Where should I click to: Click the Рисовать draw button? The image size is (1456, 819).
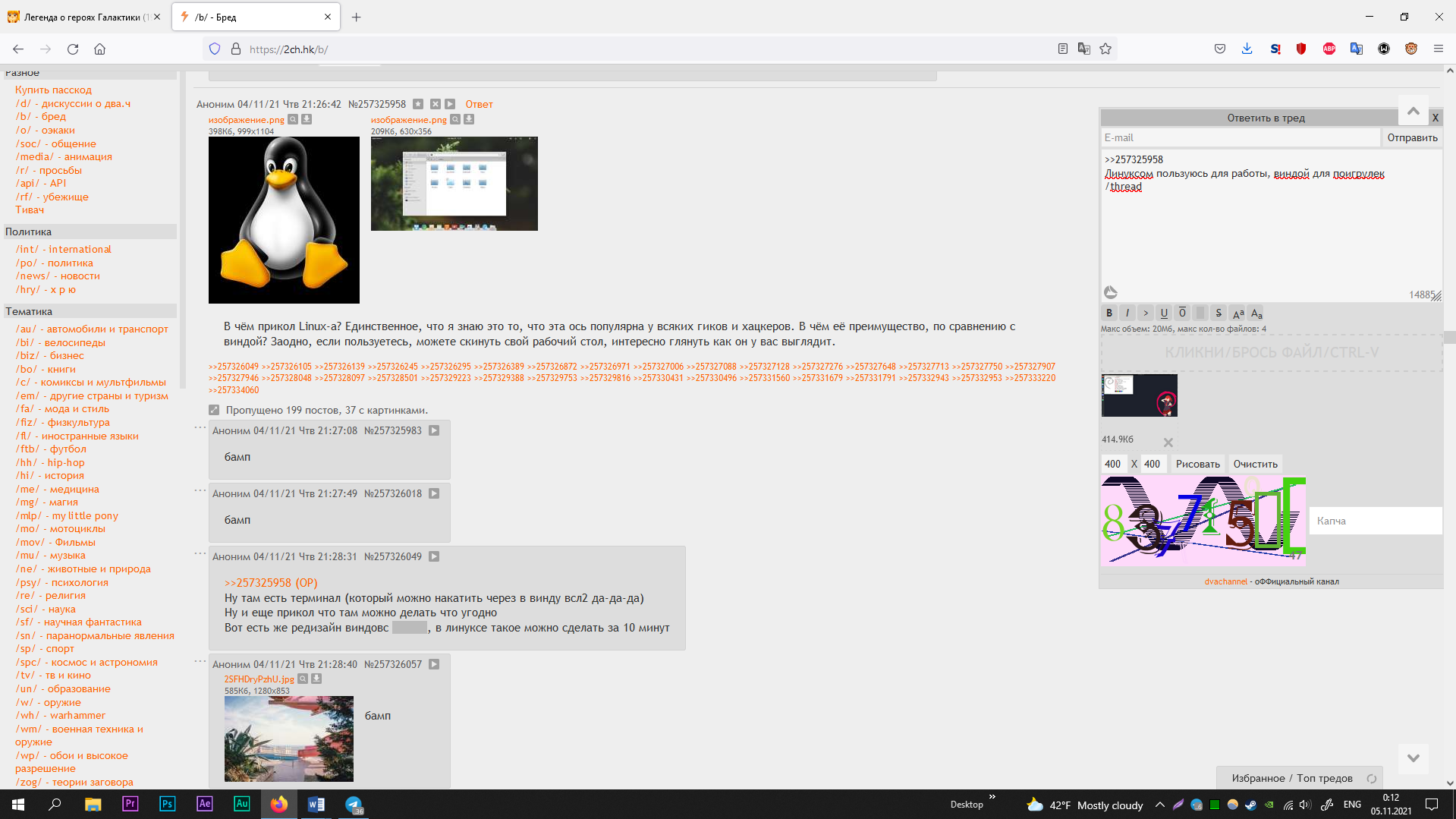point(1197,464)
